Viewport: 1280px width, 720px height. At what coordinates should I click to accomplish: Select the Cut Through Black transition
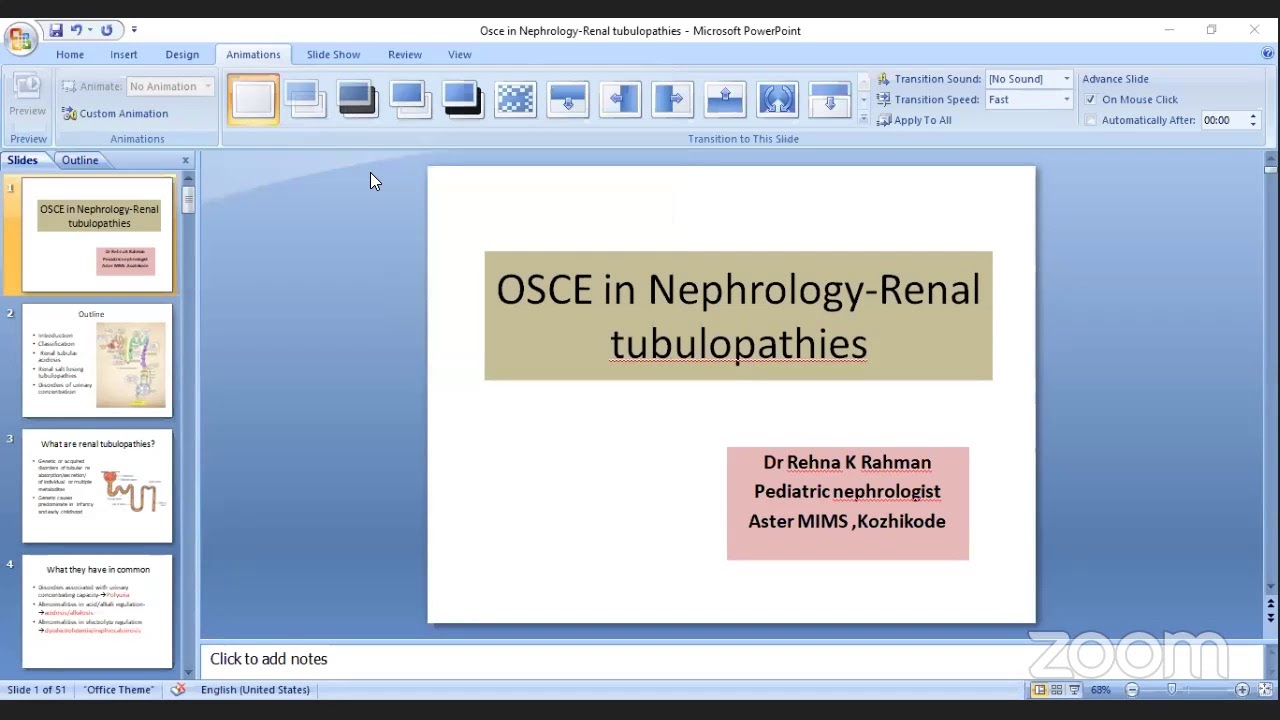462,99
